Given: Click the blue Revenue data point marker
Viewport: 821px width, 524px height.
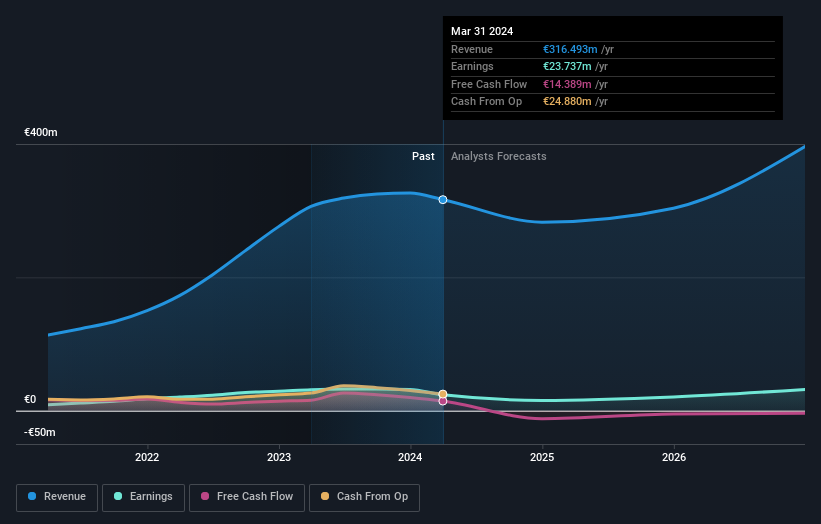Looking at the screenshot, I should (443, 199).
